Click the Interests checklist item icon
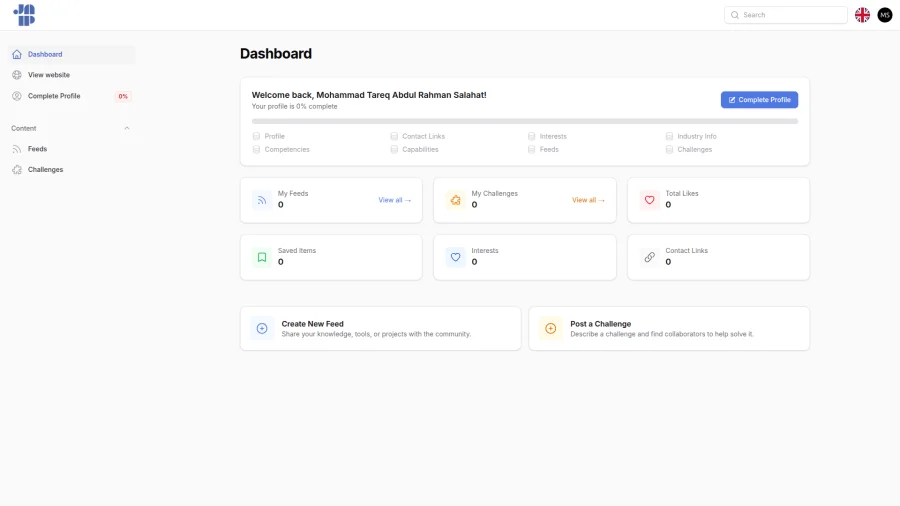 (532, 137)
